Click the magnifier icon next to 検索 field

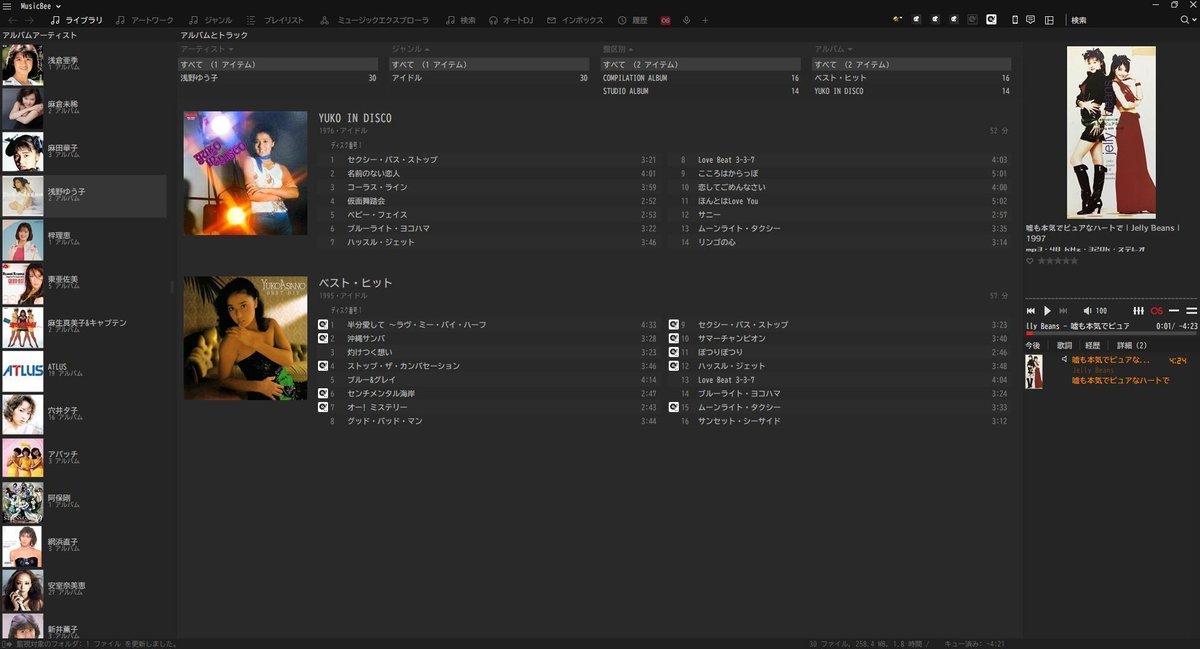coord(1183,18)
